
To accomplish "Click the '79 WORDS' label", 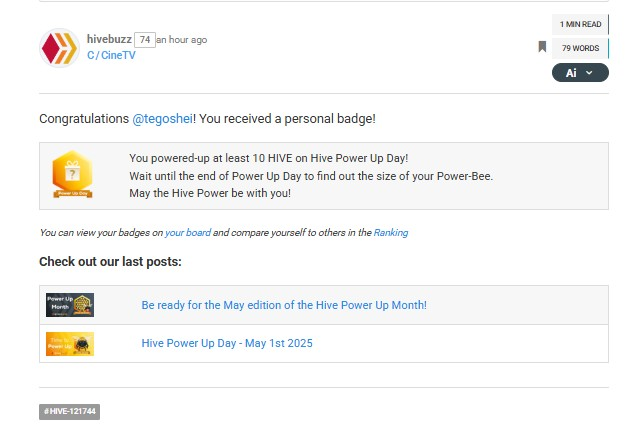I will click(580, 48).
